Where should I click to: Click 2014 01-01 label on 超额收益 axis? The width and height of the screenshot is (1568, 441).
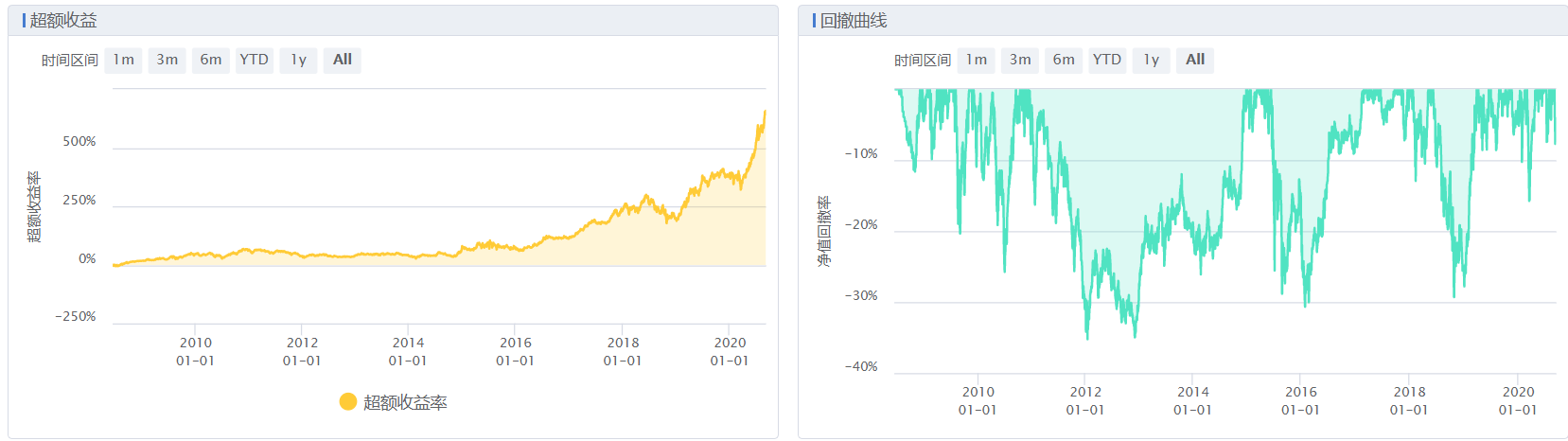pyautogui.click(x=408, y=351)
